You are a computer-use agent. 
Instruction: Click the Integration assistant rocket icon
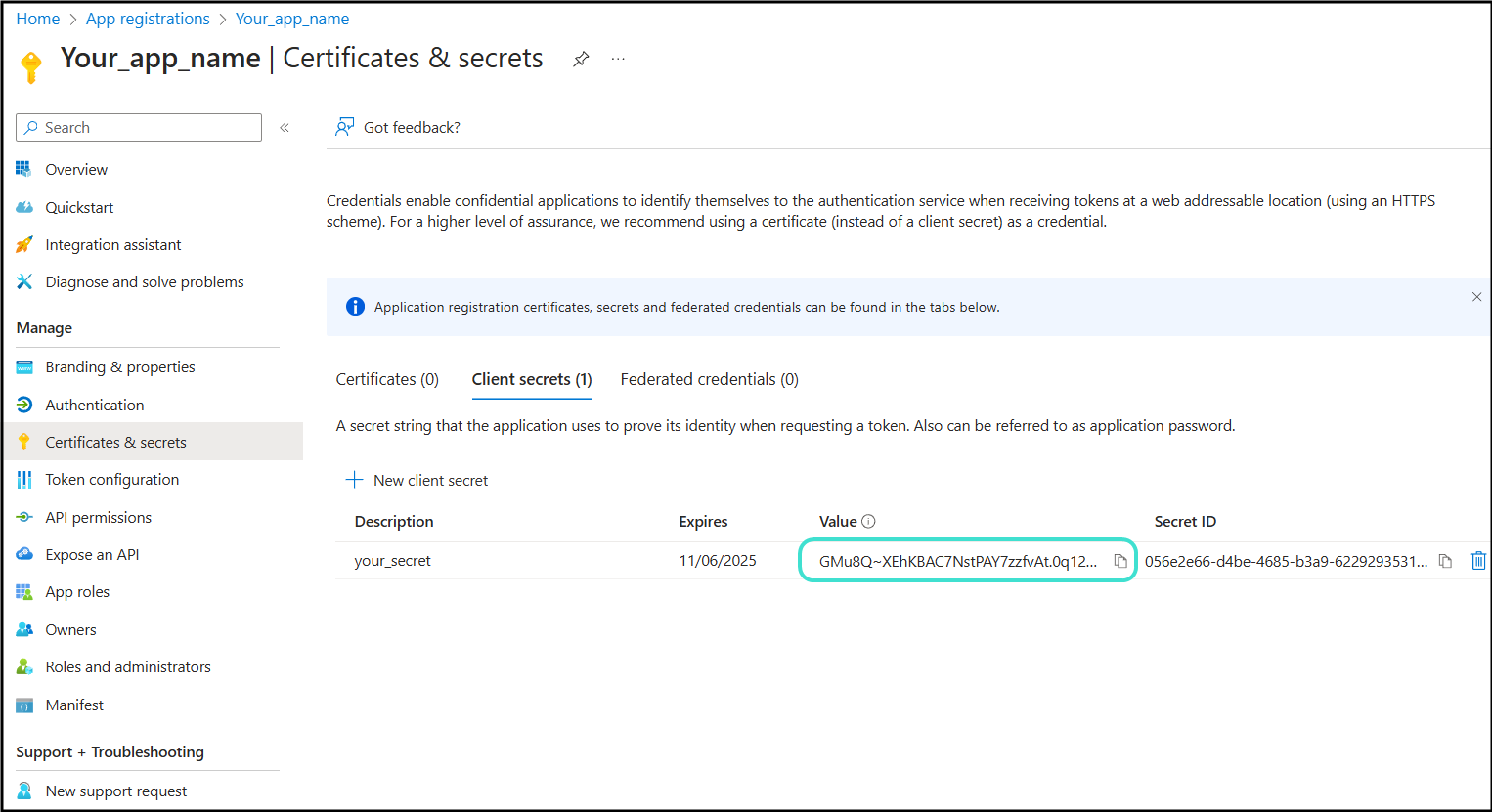click(24, 244)
